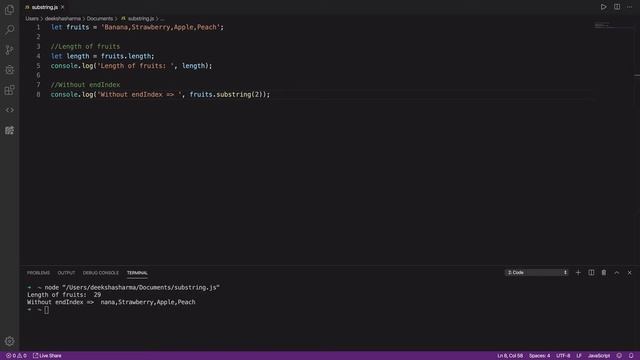Kill the terminal with trash icon

pyautogui.click(x=604, y=273)
